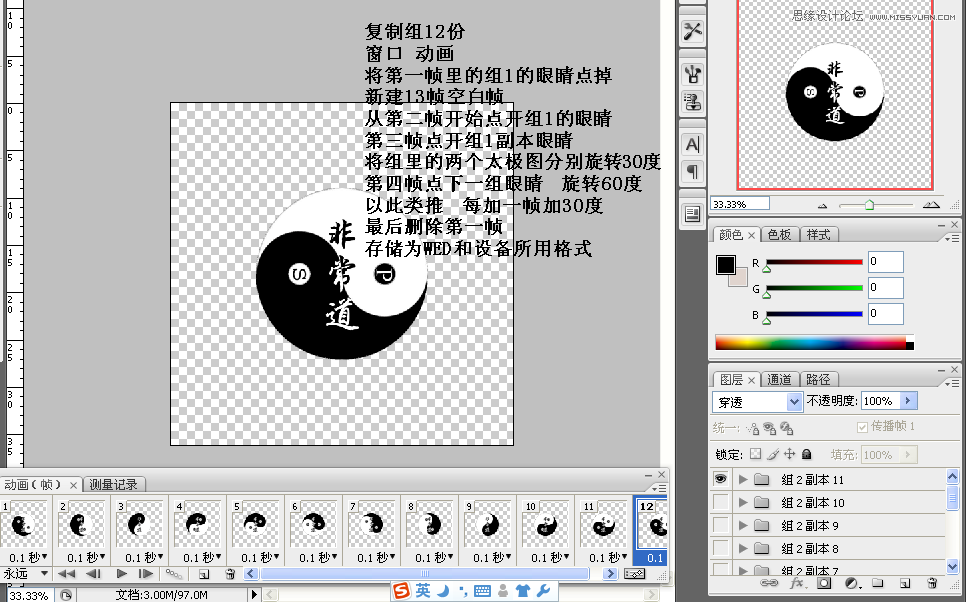Image resolution: width=966 pixels, height=602 pixels.
Task: Switch to the 测量记录 tab
Action: click(112, 483)
